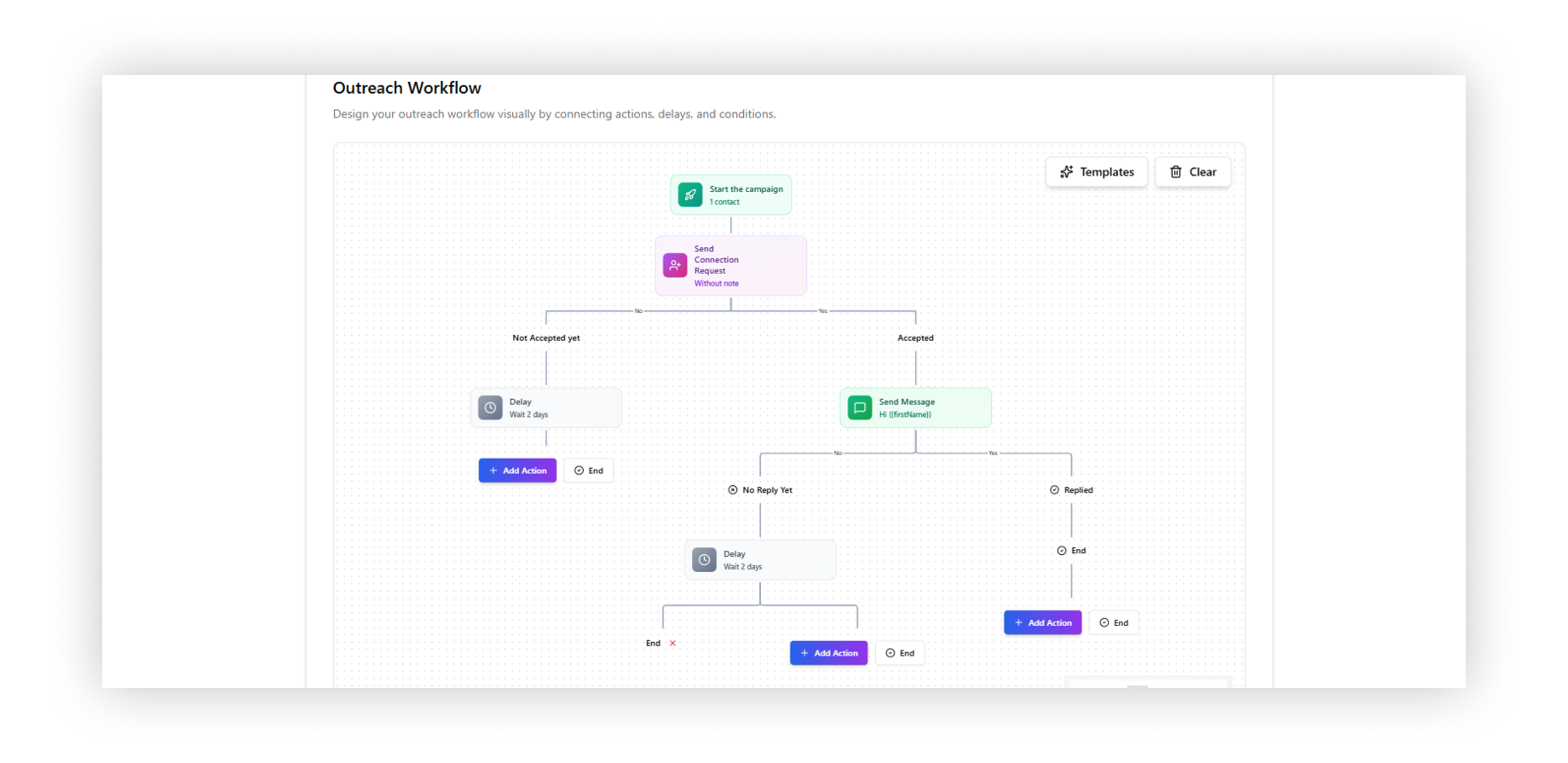Click the End node under Replied
Screen dimensions: 1568x763
coord(1071,551)
